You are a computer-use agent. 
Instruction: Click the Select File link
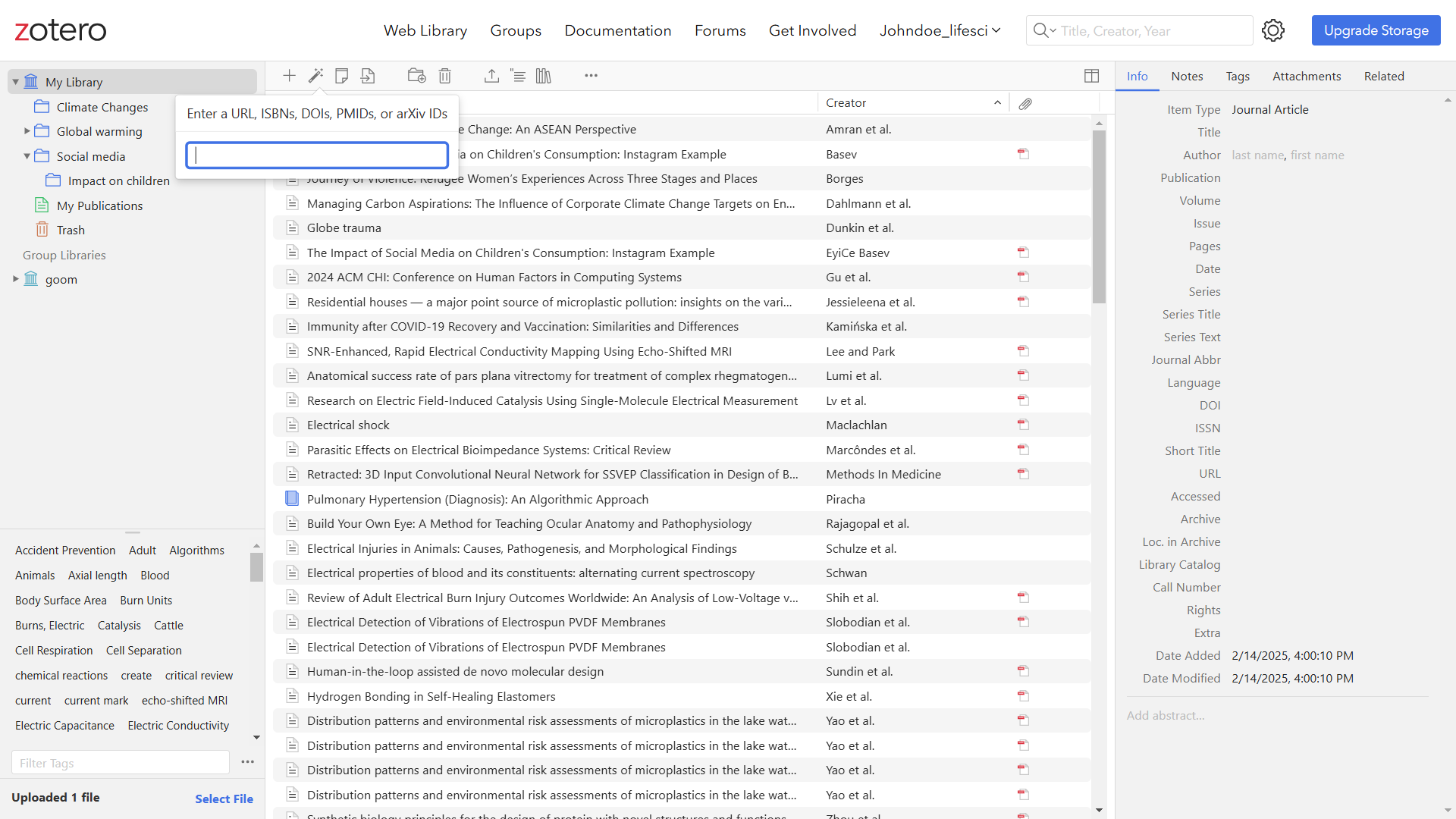[224, 799]
